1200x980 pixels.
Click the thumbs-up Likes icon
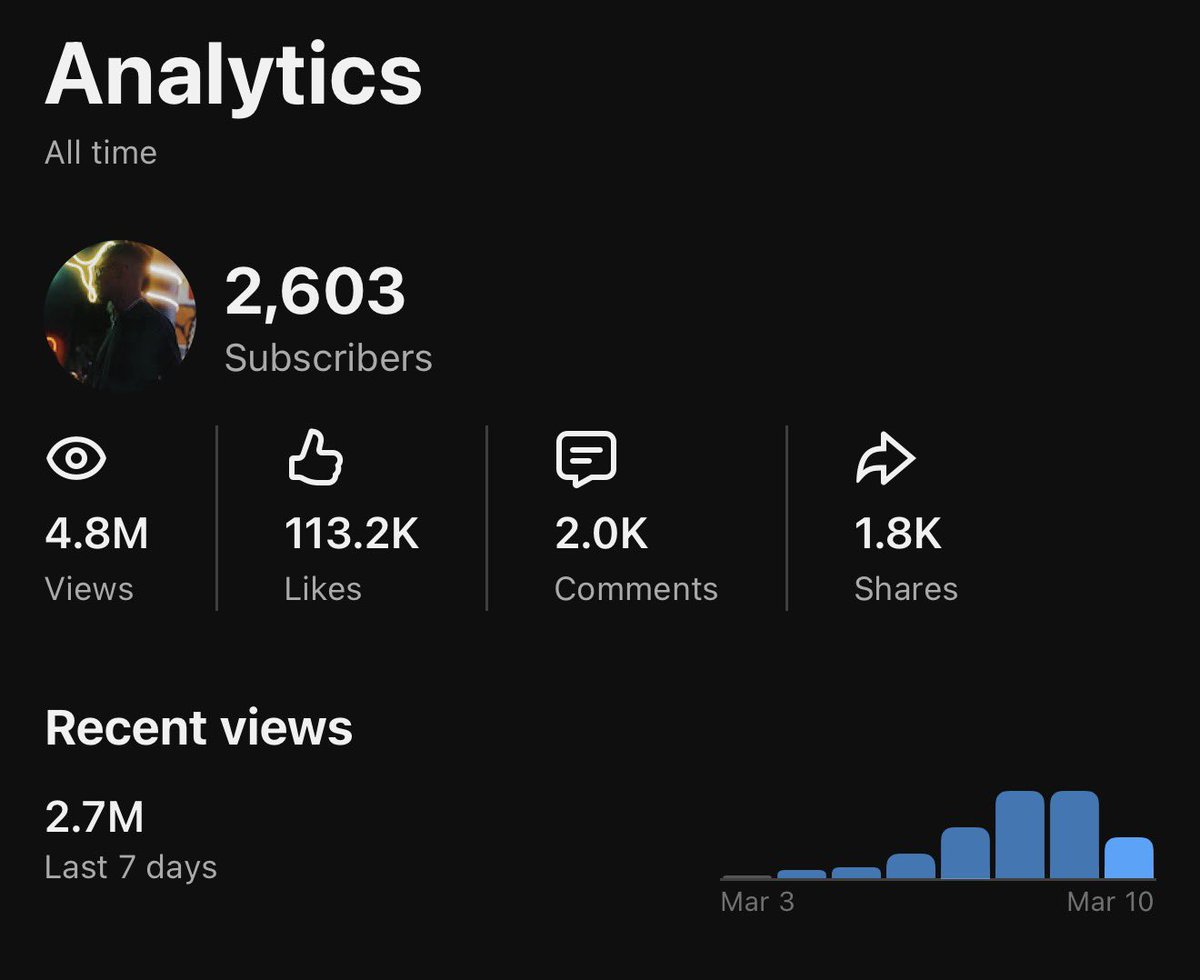(x=315, y=459)
